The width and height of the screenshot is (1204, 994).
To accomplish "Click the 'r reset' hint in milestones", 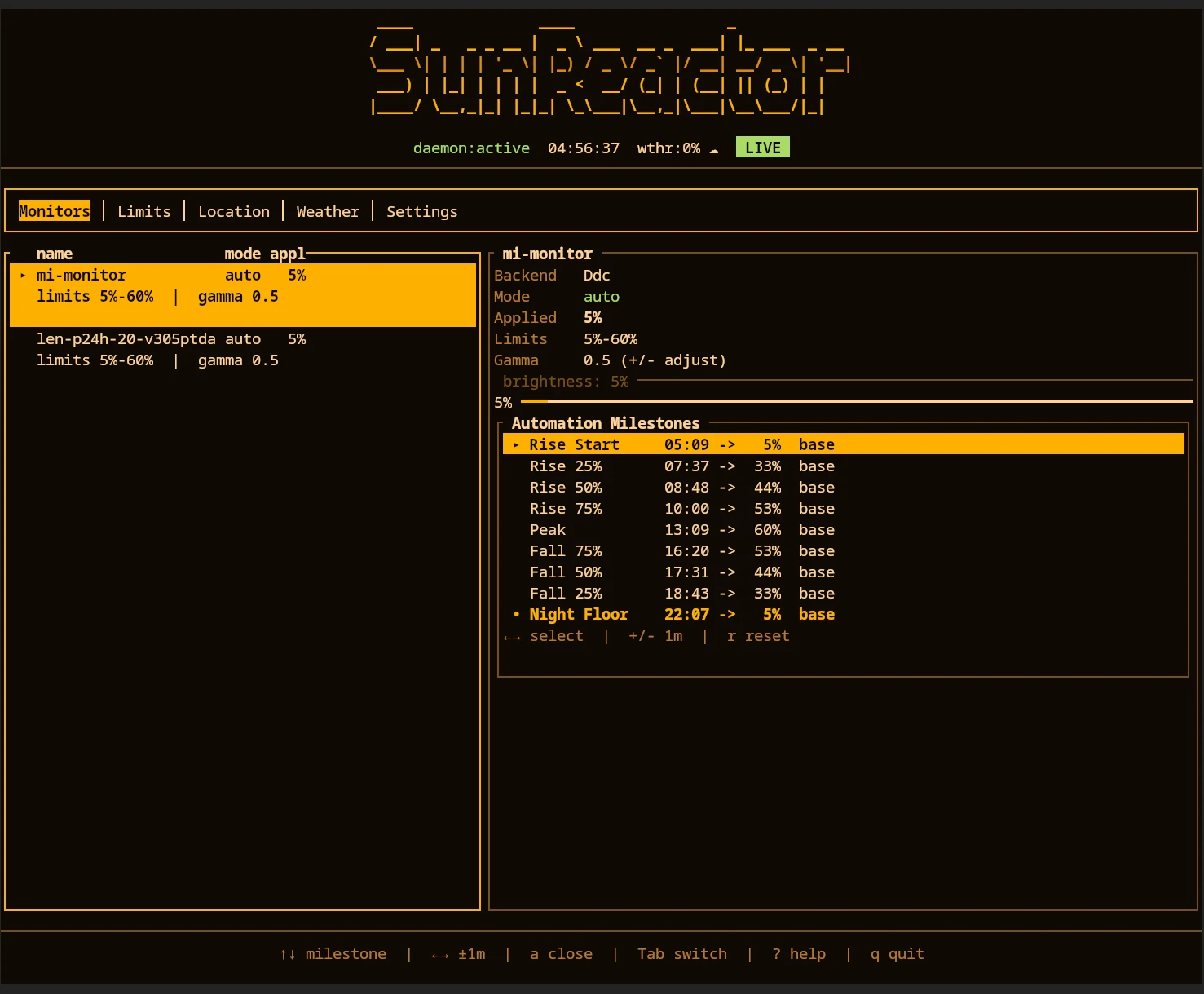I will [x=758, y=635].
